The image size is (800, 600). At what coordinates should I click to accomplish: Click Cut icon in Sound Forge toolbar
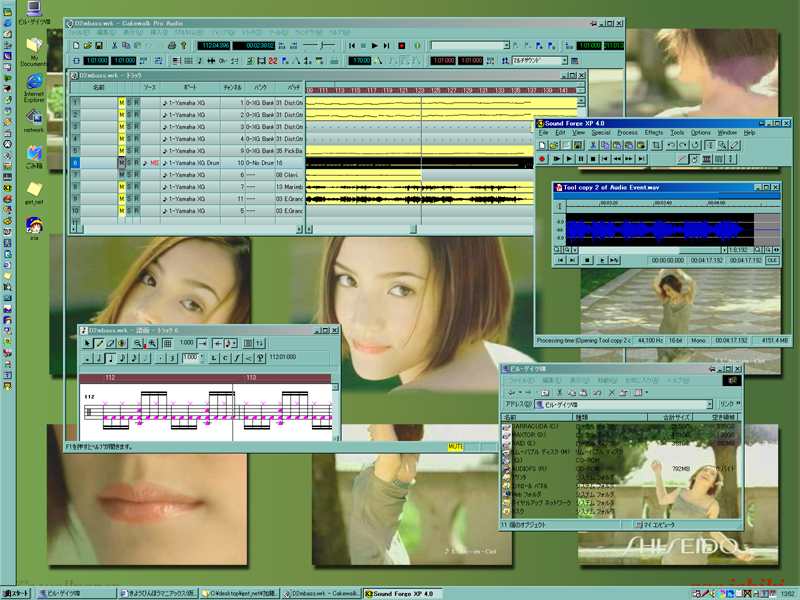[x=593, y=145]
